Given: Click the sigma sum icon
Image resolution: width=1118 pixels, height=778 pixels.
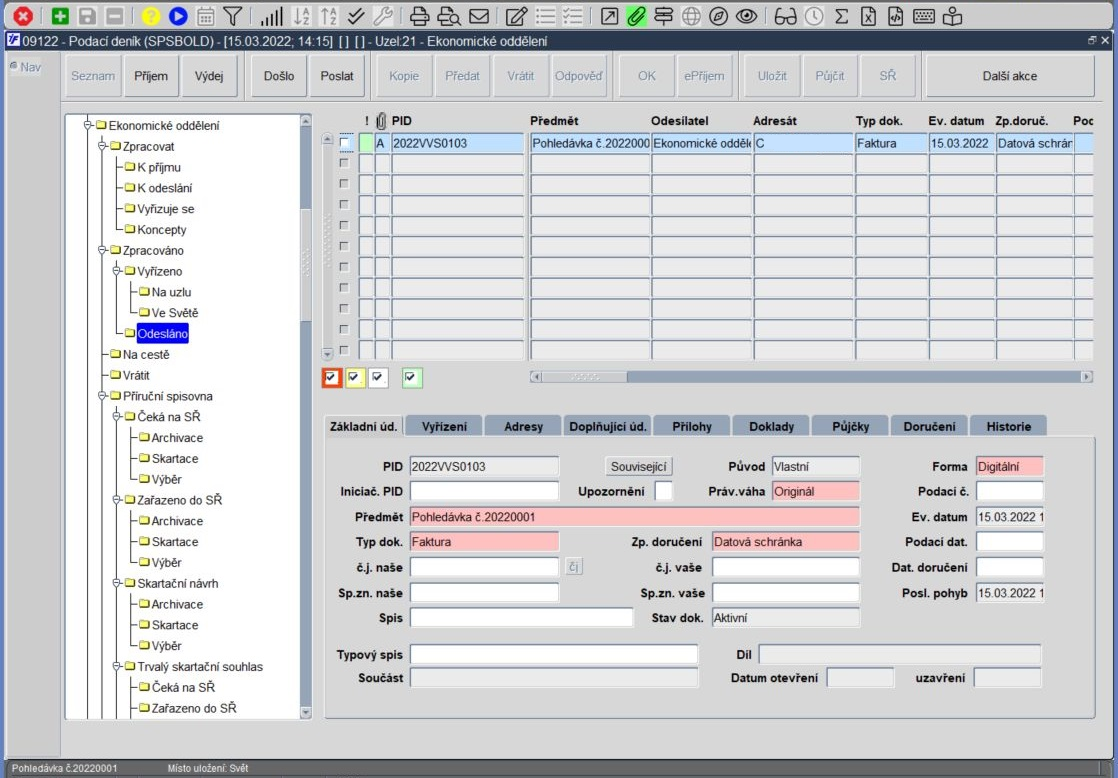Looking at the screenshot, I should [841, 16].
